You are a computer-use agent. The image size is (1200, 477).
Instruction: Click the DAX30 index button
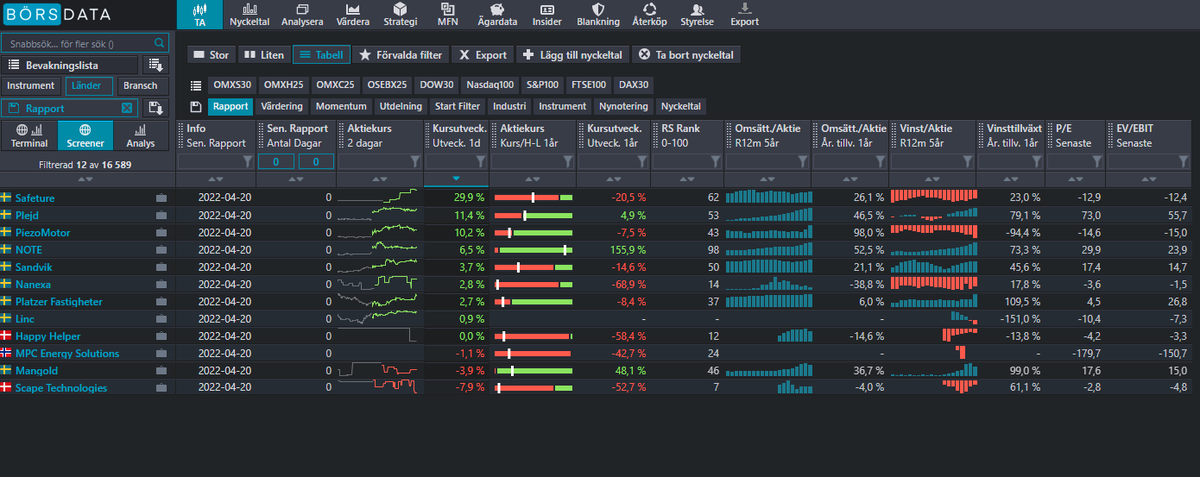[634, 85]
